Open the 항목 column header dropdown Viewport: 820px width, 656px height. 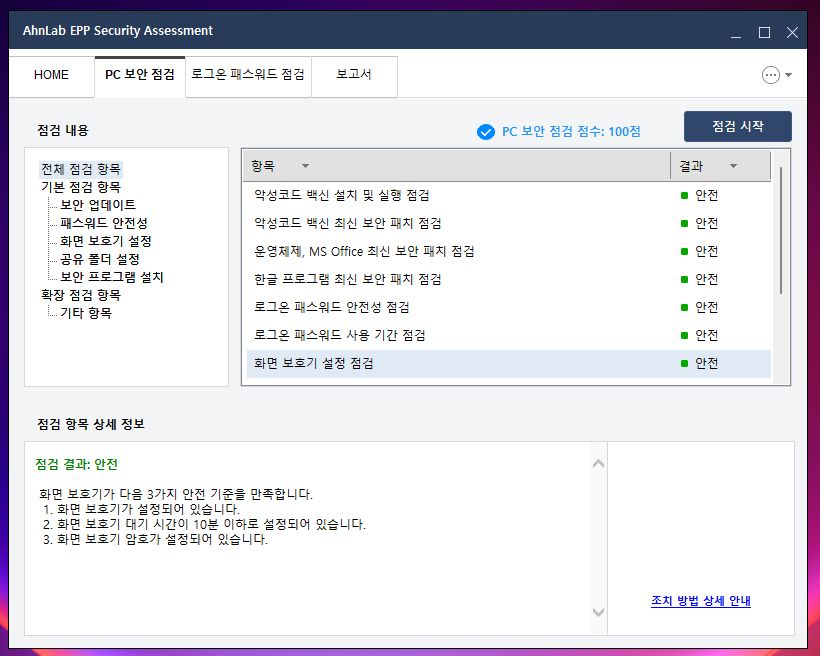[304, 165]
